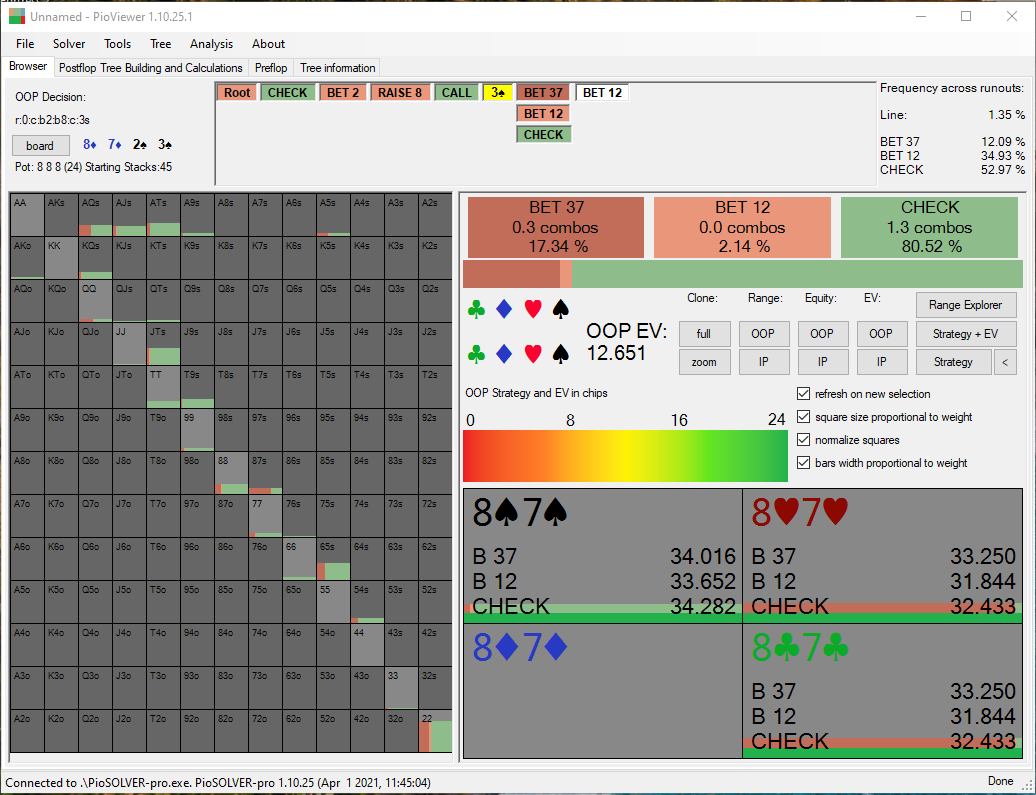
Task: Switch to the Preflop tab
Action: tap(271, 67)
